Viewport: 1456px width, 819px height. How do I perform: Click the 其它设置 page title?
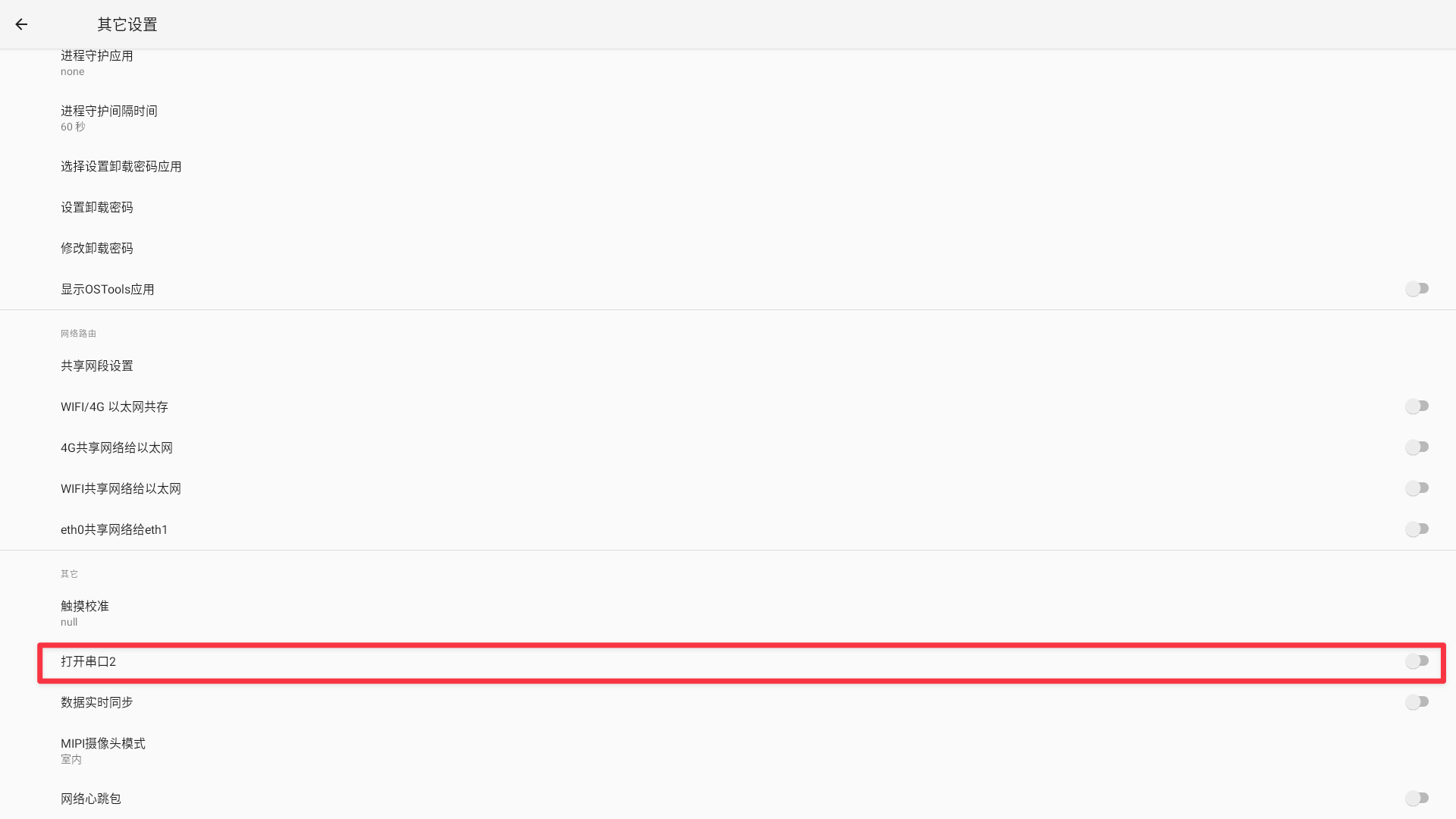tap(127, 25)
